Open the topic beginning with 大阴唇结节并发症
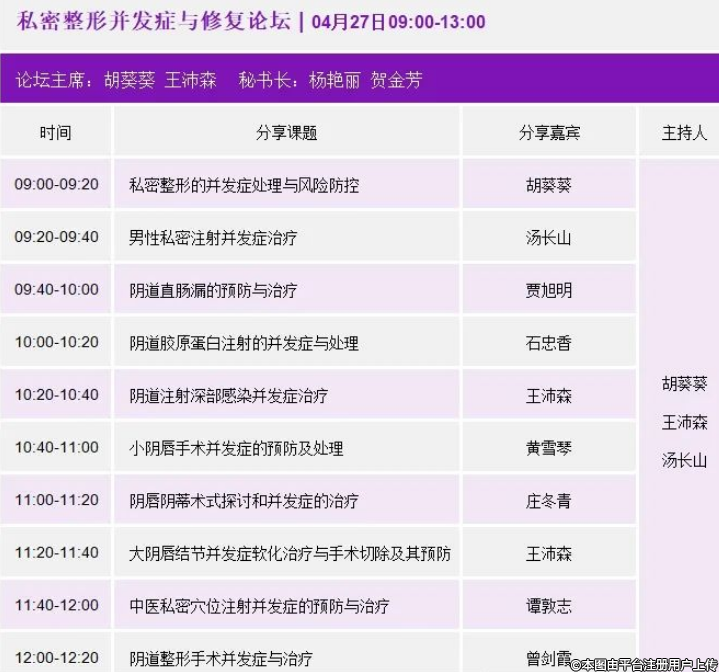Image resolution: width=719 pixels, height=672 pixels. pos(290,553)
